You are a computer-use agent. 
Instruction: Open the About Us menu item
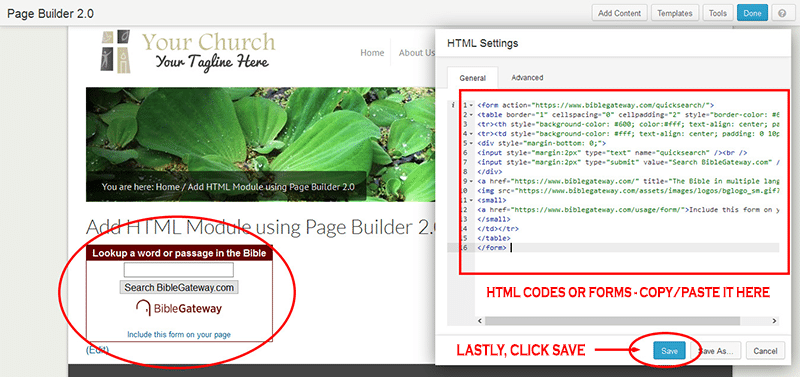[417, 53]
